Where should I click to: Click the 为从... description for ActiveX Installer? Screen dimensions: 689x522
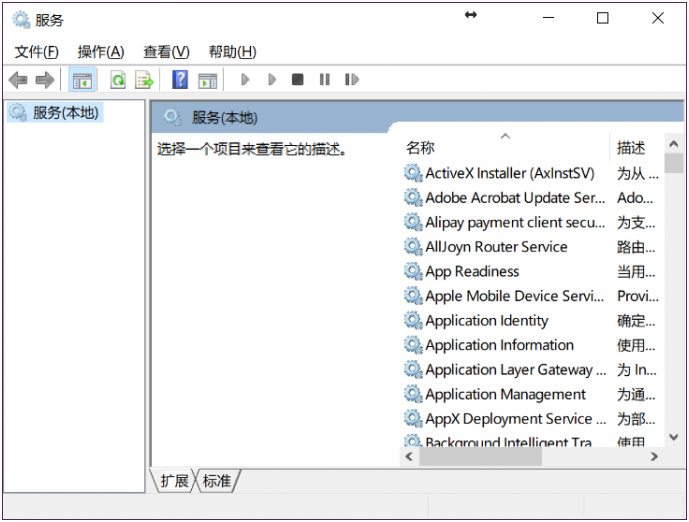point(638,174)
